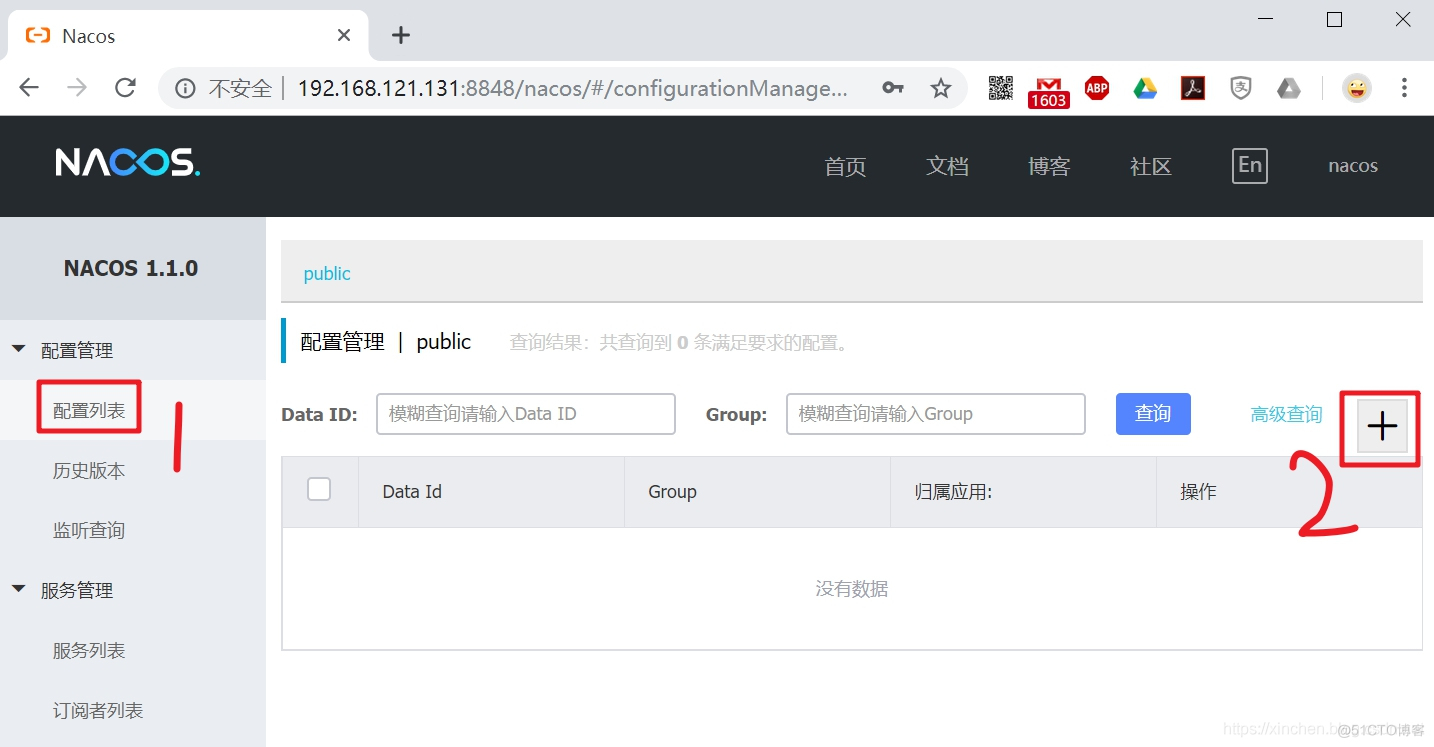
Task: Click the browser forward arrow
Action: (x=77, y=88)
